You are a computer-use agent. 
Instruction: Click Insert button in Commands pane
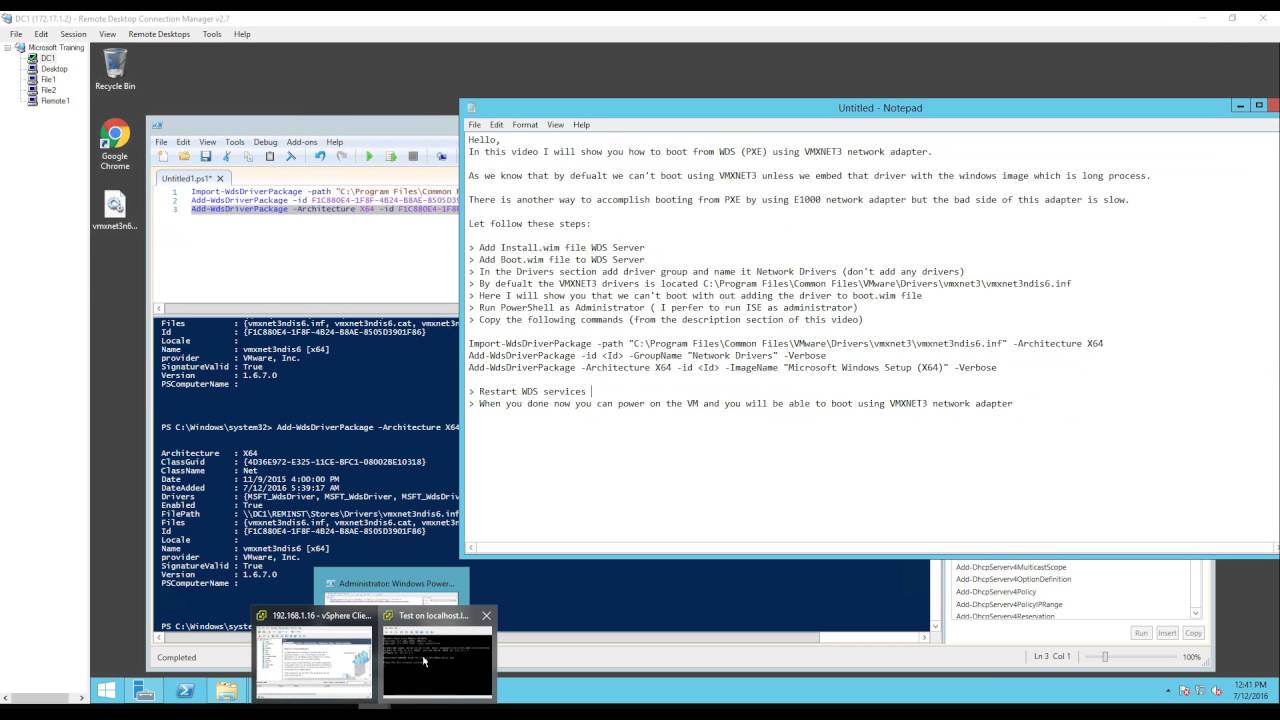point(1167,633)
